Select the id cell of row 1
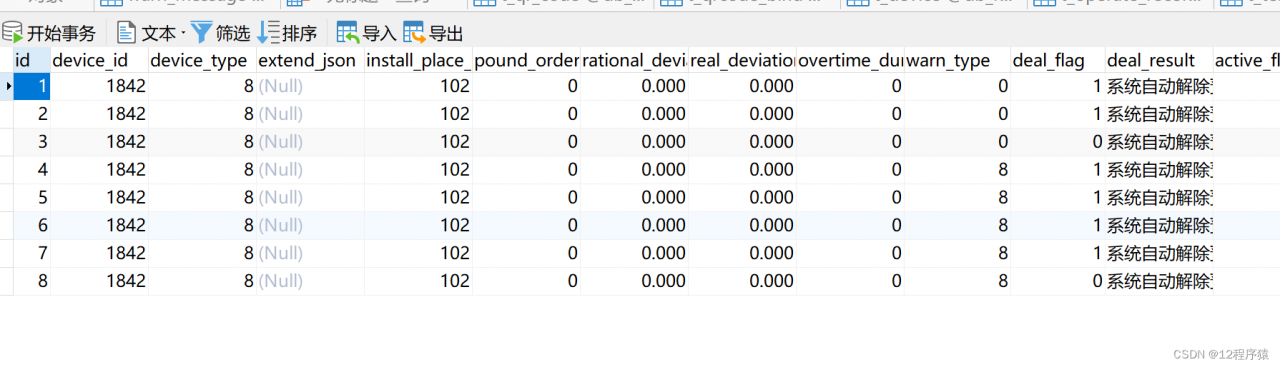1280x367 pixels. pos(32,86)
